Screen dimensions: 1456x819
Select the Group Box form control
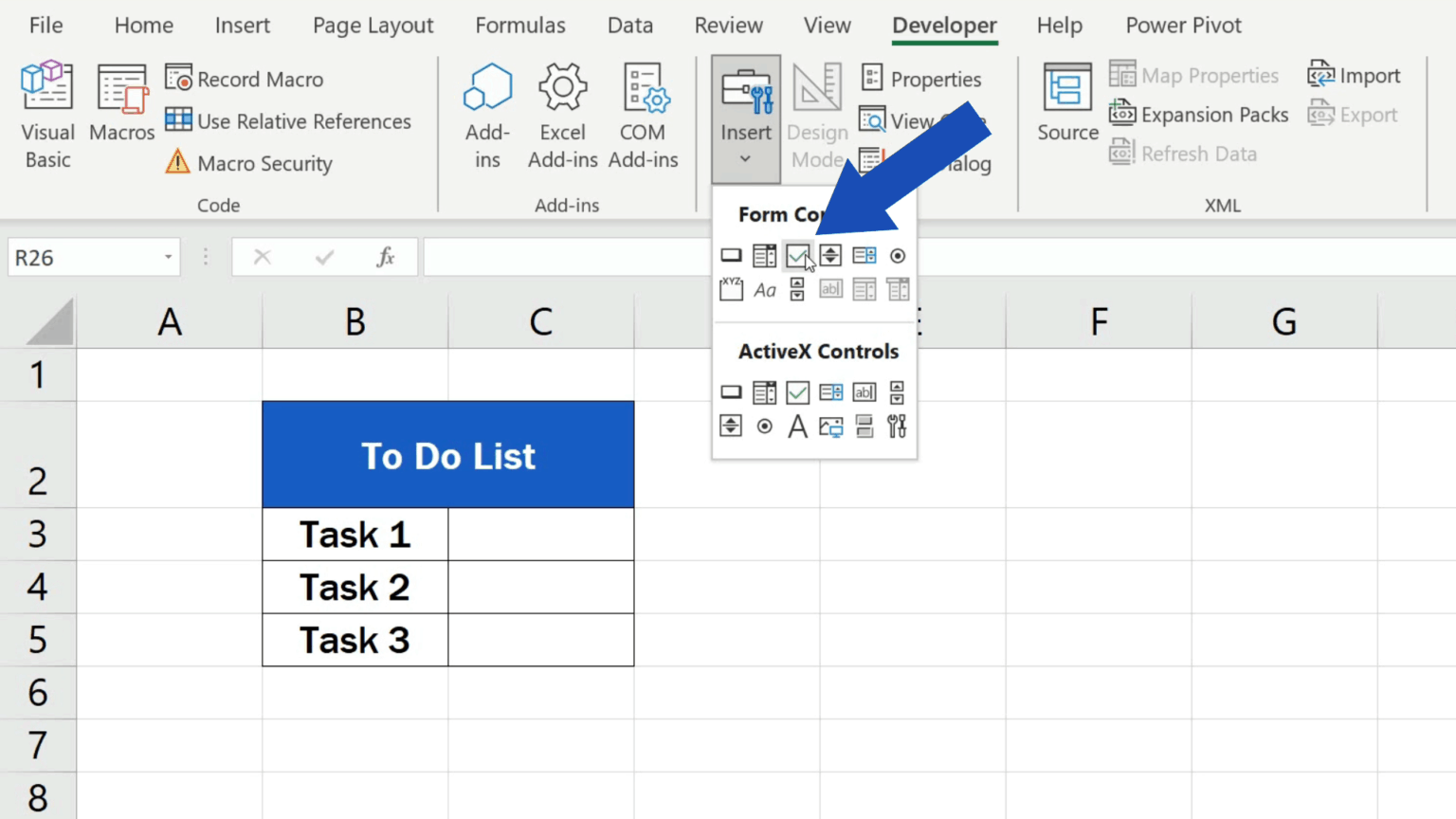[731, 289]
